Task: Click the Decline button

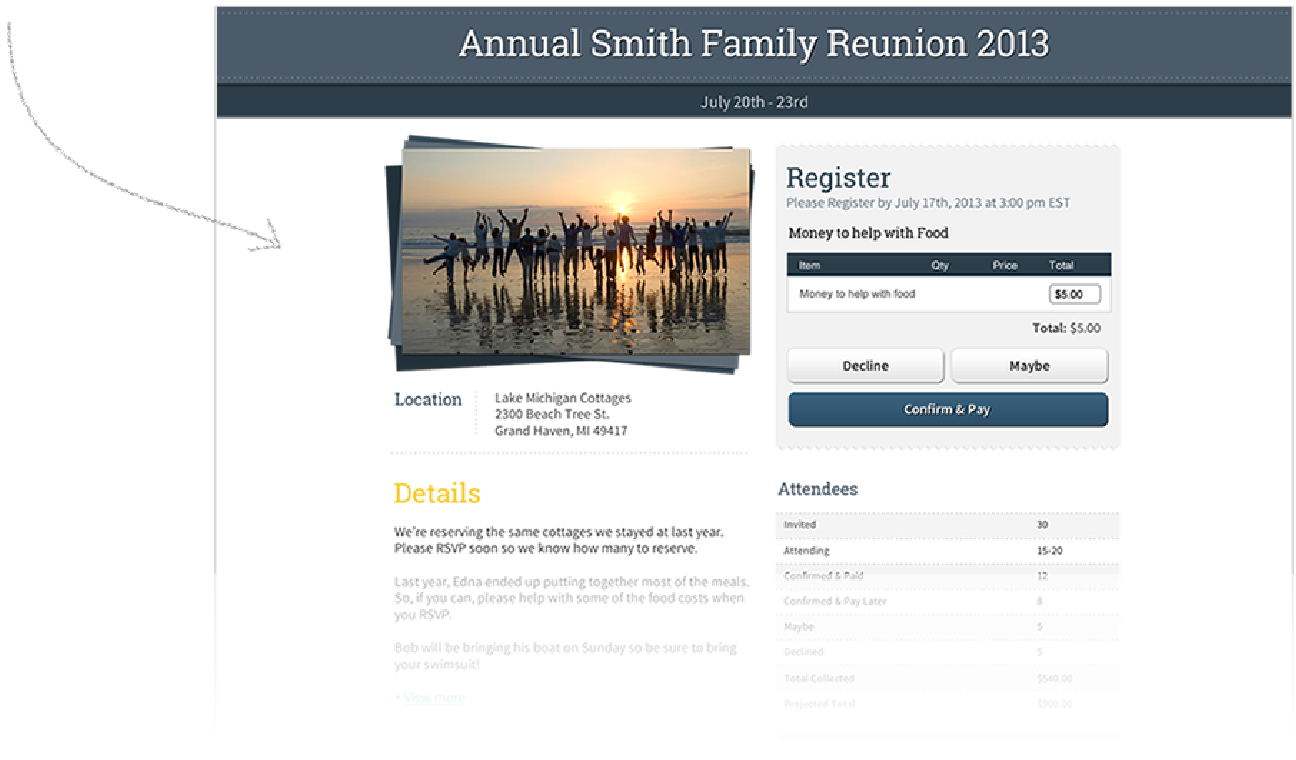Action: tap(865, 366)
